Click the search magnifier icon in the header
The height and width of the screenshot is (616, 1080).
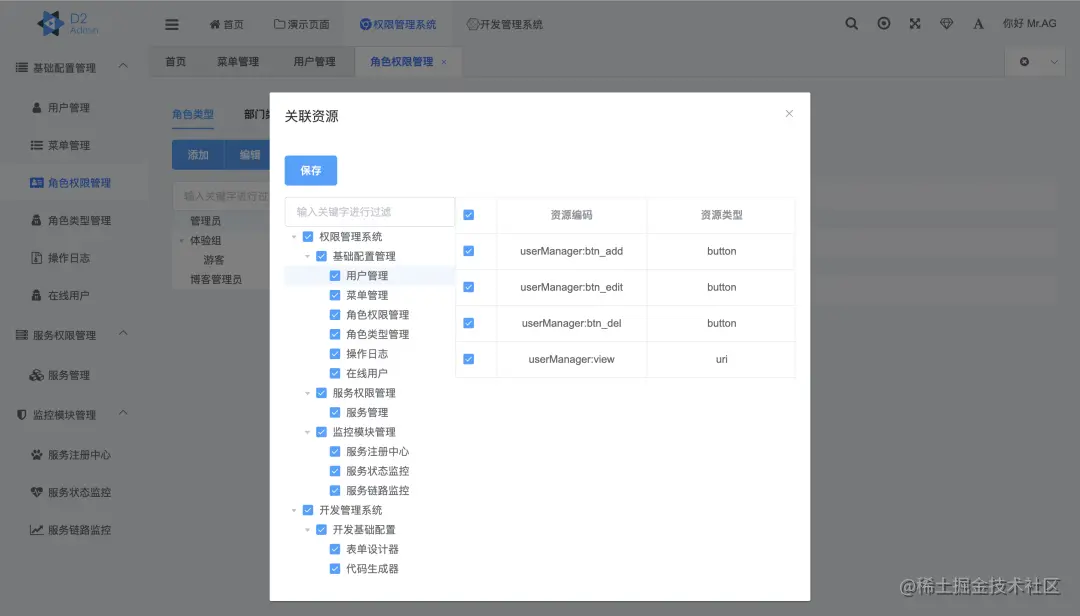click(851, 23)
